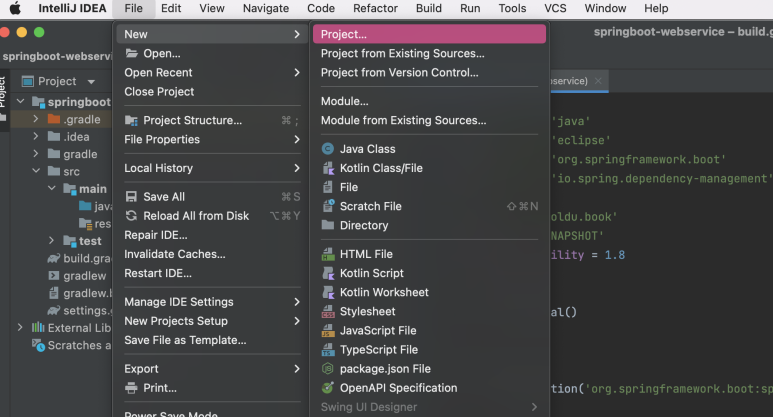Open the Navigate menu
Screen dimensions: 773x417
266,8
